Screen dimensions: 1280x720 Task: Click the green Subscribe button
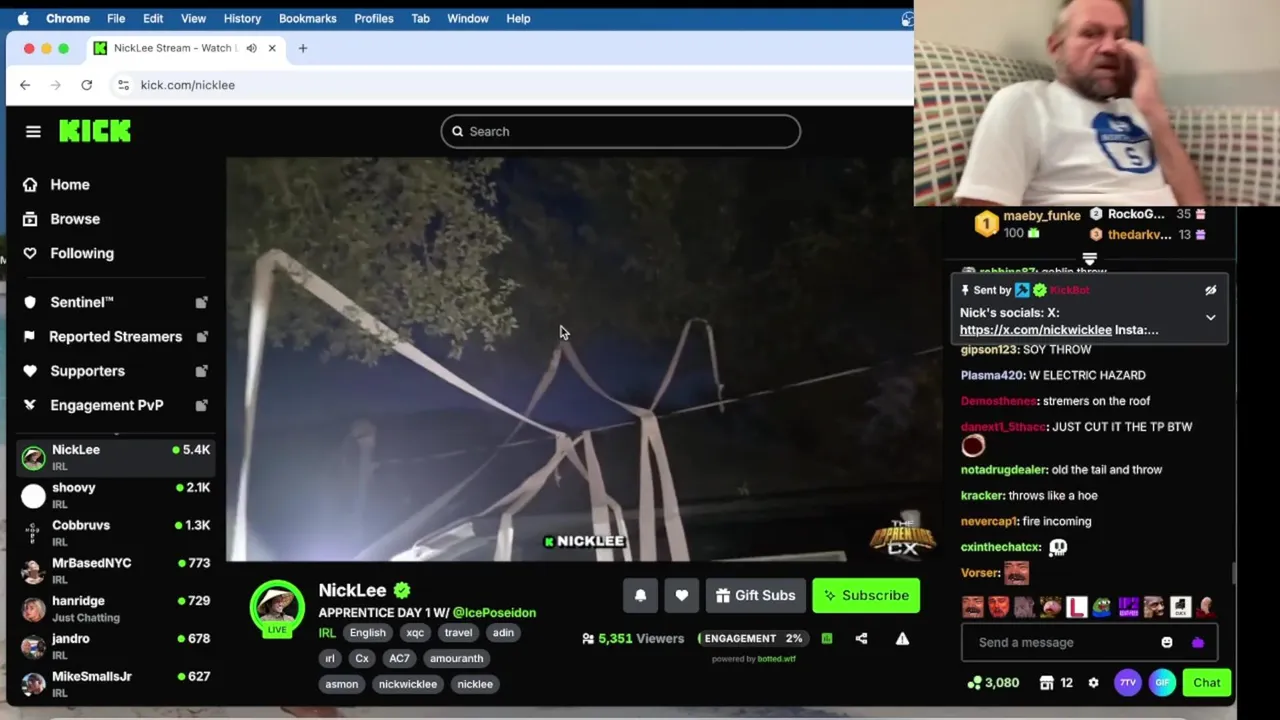pos(866,595)
